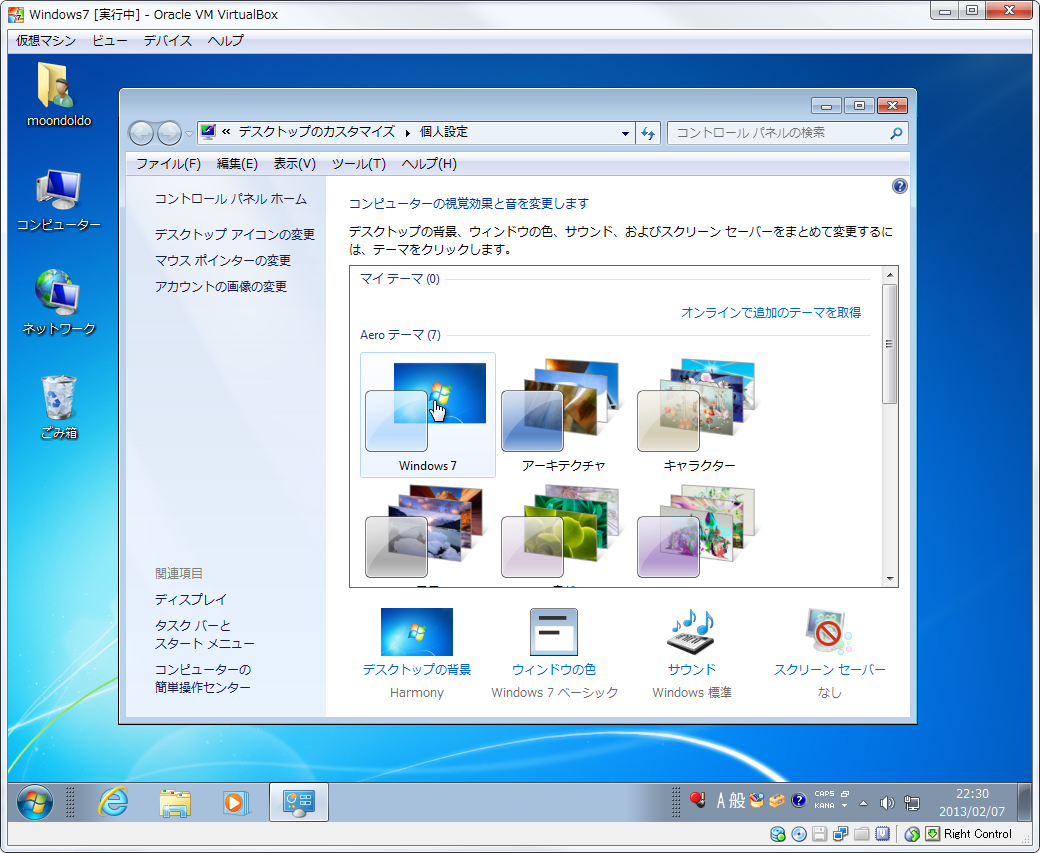Click the コントロール パネルの検索 search field
This screenshot has height=853, width=1040.
(x=778, y=133)
